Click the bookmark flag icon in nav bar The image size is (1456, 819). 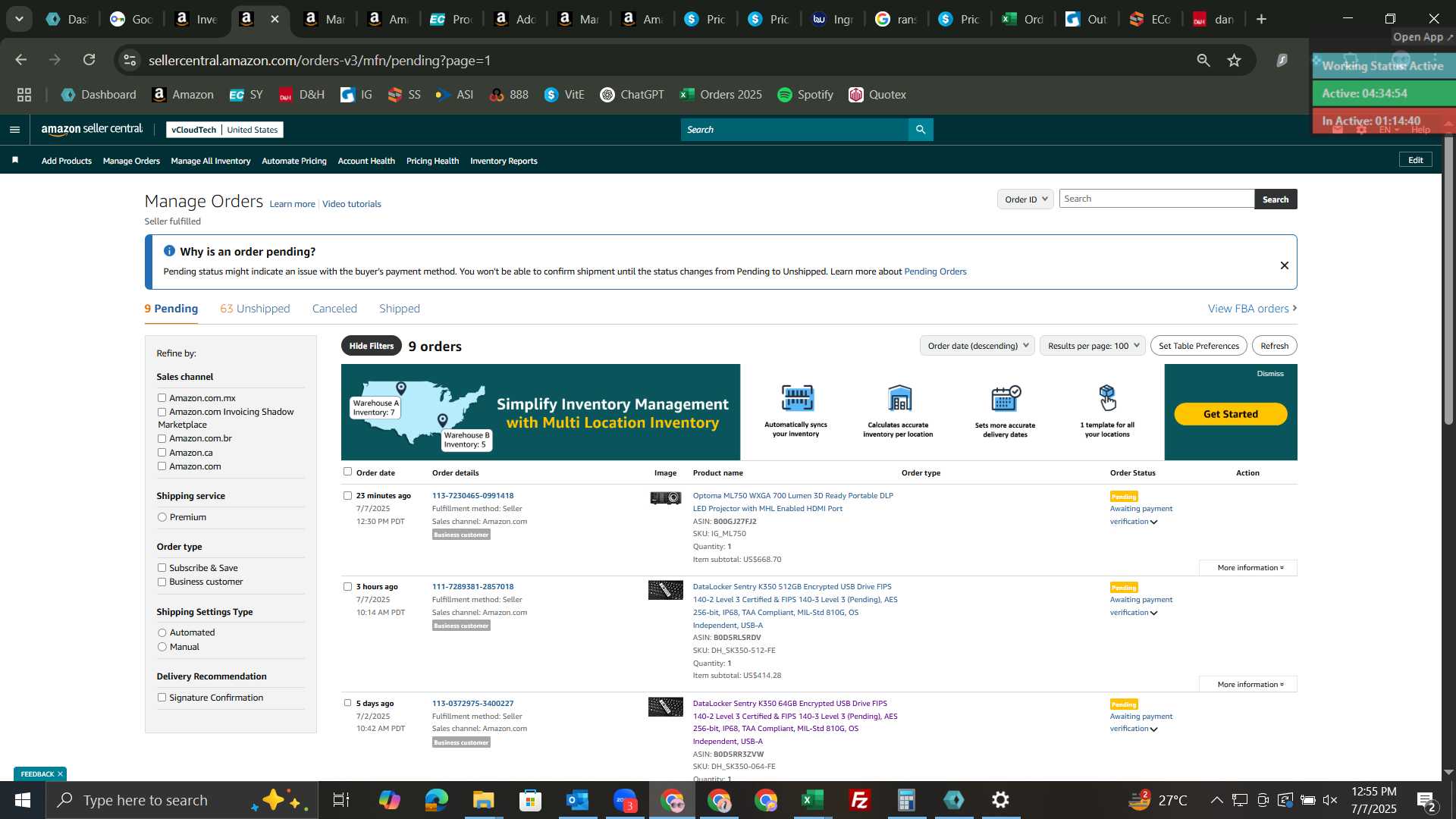click(x=15, y=160)
